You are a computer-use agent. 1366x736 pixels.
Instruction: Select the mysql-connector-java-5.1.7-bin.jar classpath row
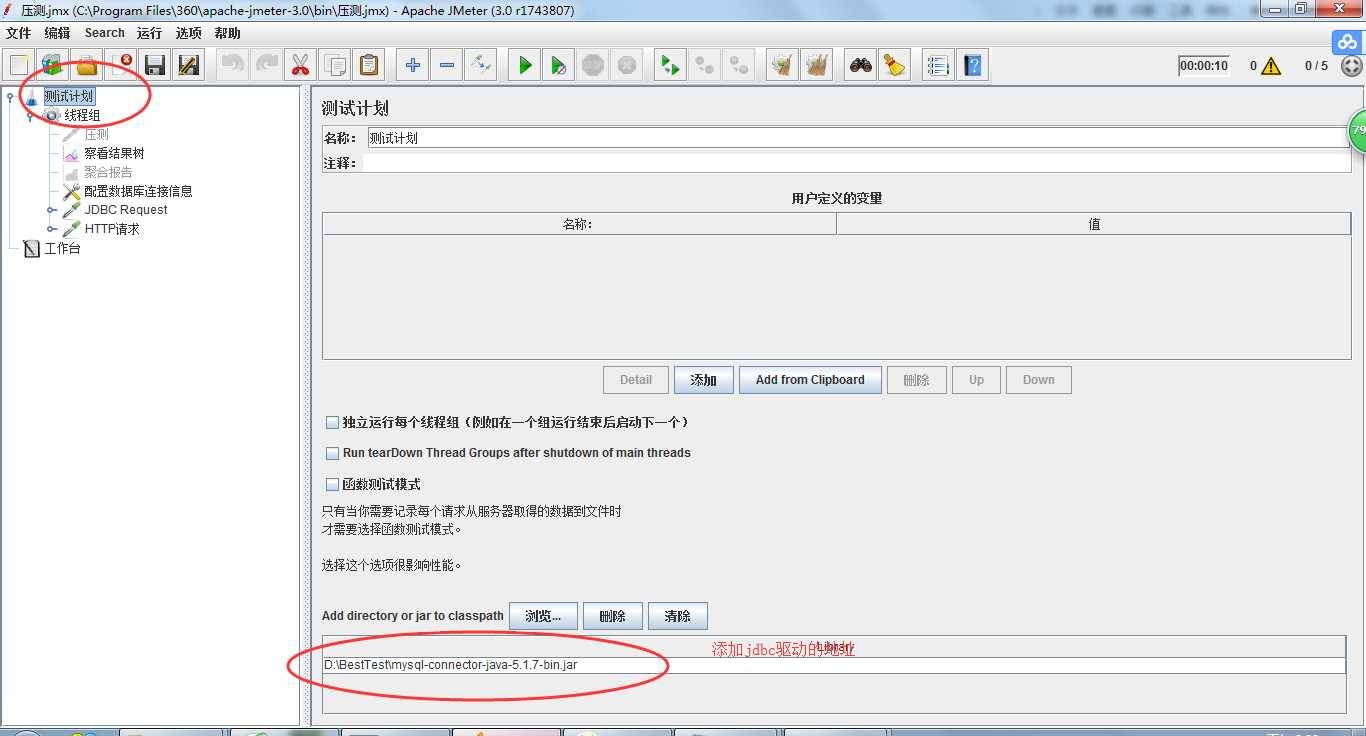pos(833,665)
